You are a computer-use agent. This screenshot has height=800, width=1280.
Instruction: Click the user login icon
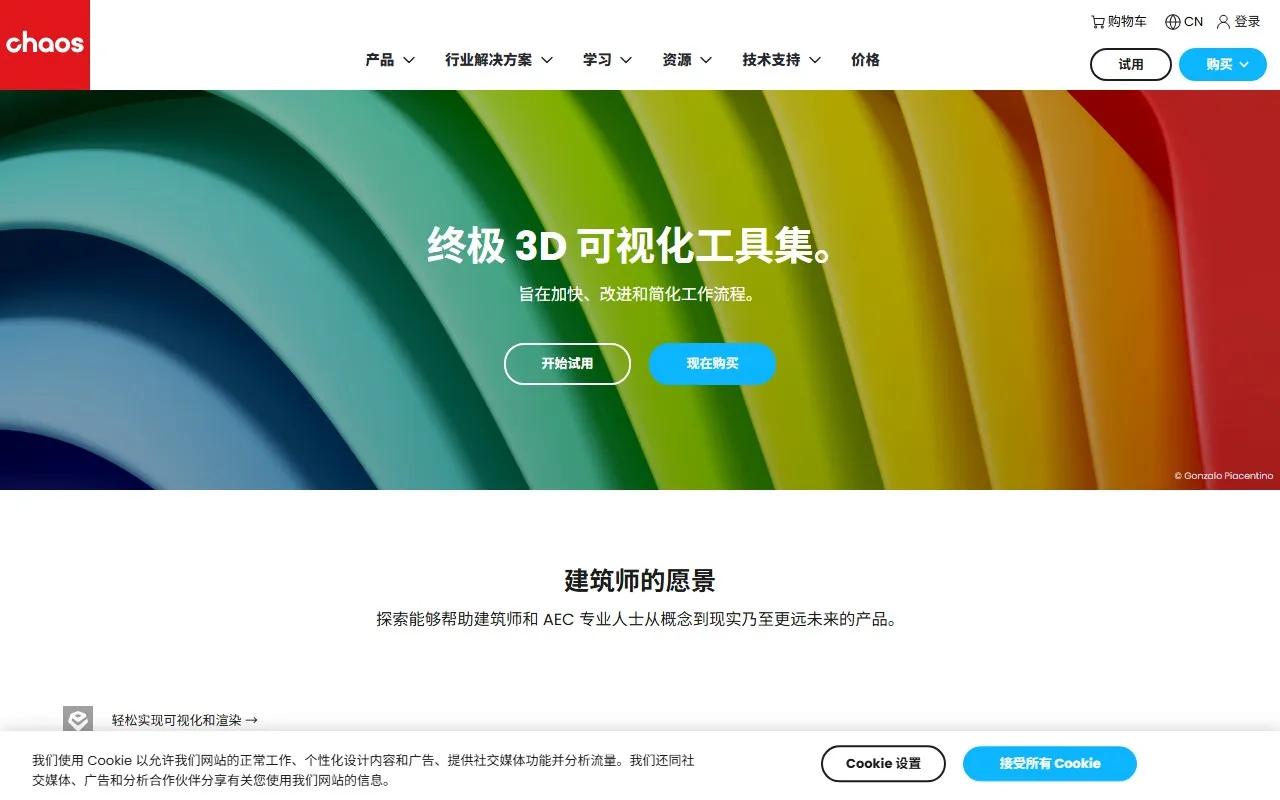tap(1223, 22)
